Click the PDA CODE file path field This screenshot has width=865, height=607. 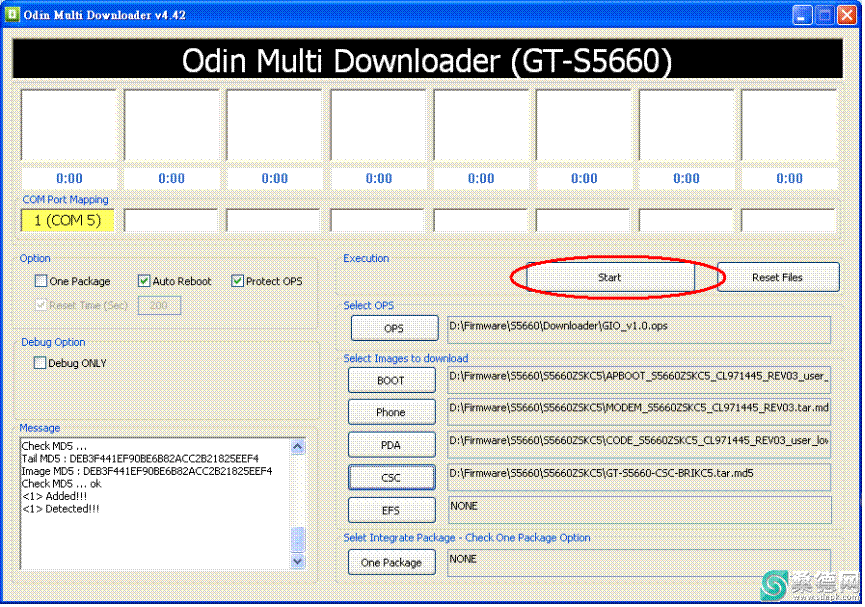coord(639,445)
